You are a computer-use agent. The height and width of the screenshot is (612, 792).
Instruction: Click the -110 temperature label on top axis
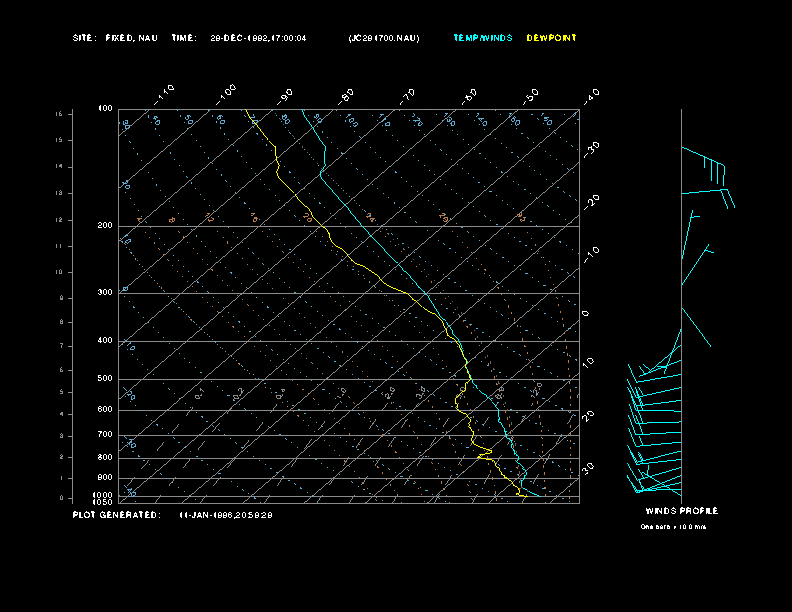point(166,92)
